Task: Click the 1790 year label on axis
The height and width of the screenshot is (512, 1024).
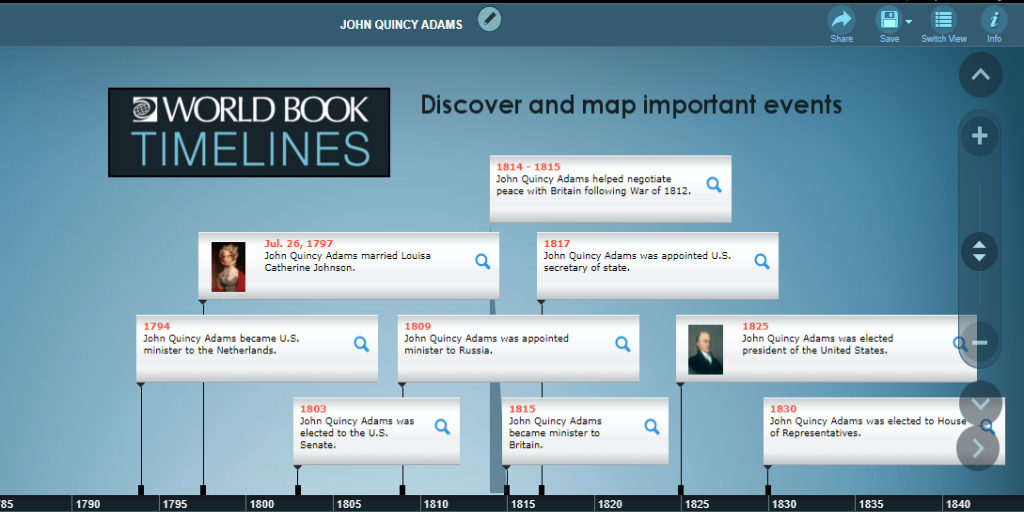Action: pos(88,504)
